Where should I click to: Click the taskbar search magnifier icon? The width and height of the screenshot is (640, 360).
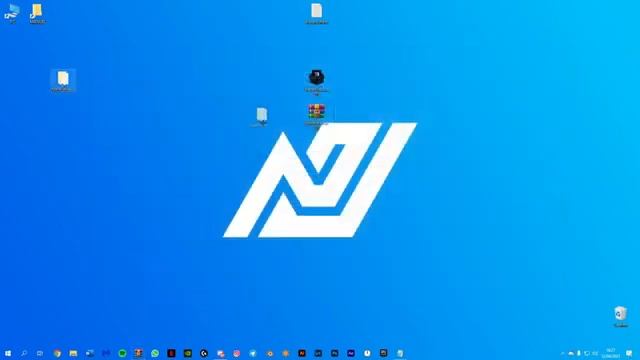click(24, 353)
